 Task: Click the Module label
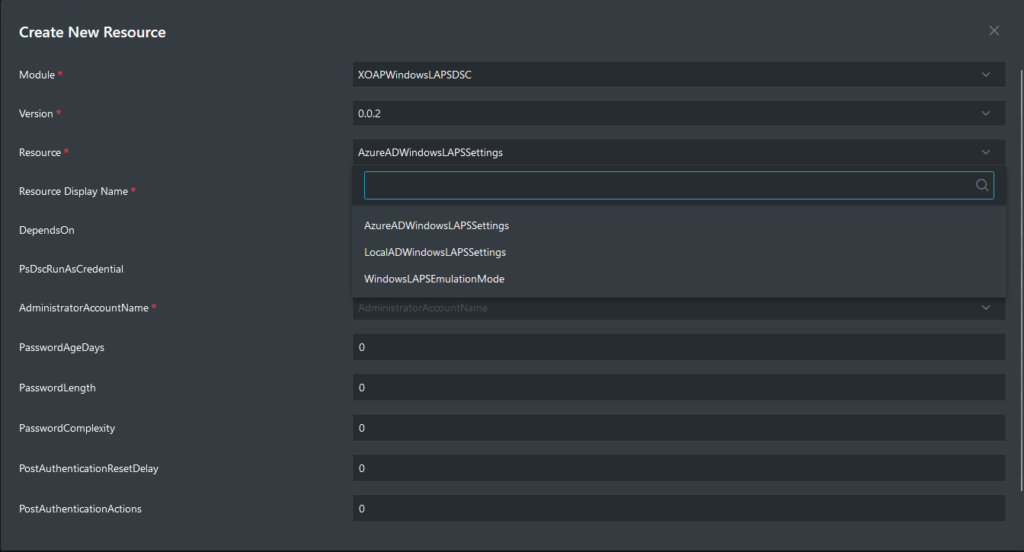tap(37, 74)
